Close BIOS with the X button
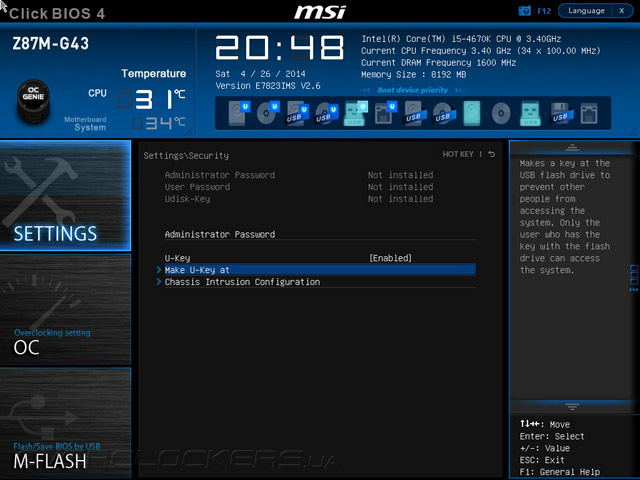 click(622, 11)
